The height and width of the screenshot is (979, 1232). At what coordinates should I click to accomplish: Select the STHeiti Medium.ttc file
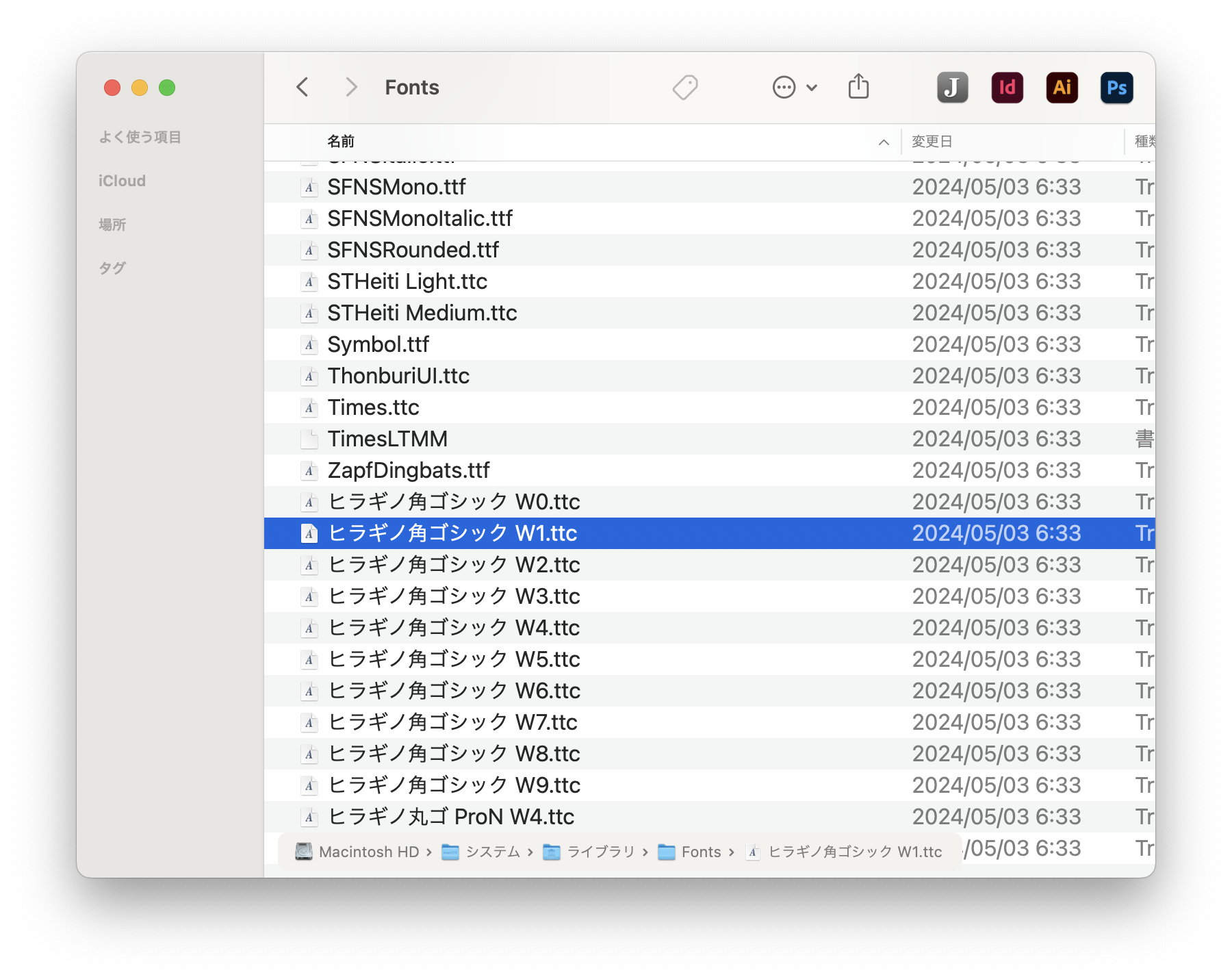422,313
